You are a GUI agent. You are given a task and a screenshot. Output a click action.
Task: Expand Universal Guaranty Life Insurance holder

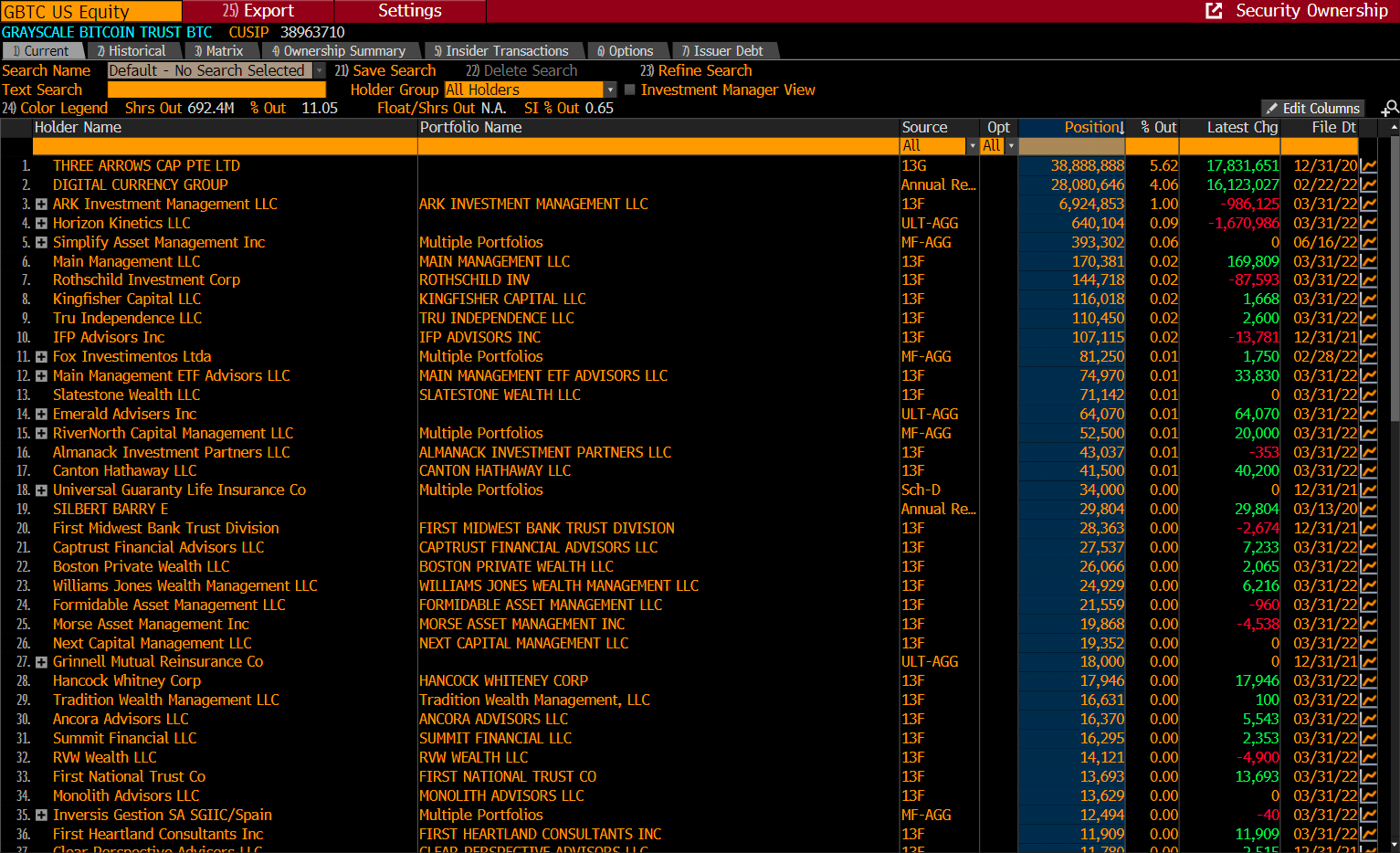point(41,490)
